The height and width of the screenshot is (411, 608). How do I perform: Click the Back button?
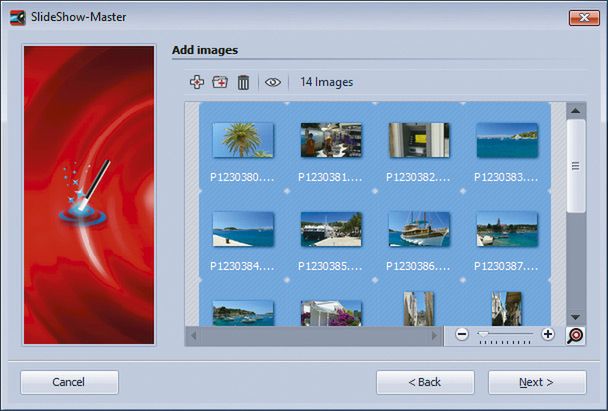[425, 382]
